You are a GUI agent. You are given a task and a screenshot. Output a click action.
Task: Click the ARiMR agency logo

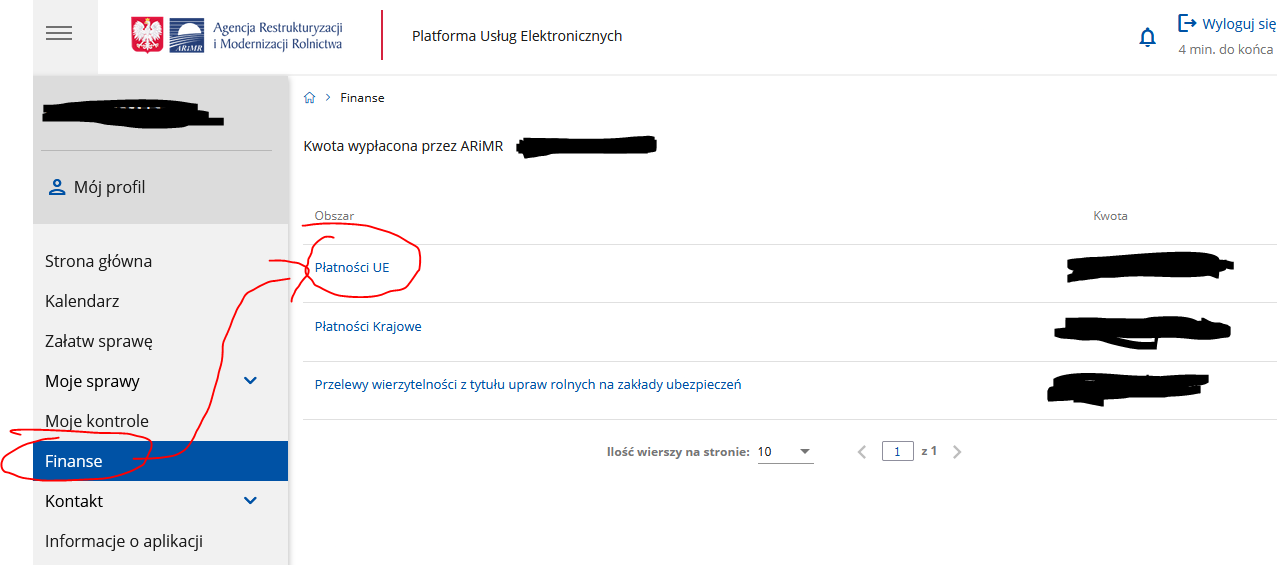pos(237,35)
